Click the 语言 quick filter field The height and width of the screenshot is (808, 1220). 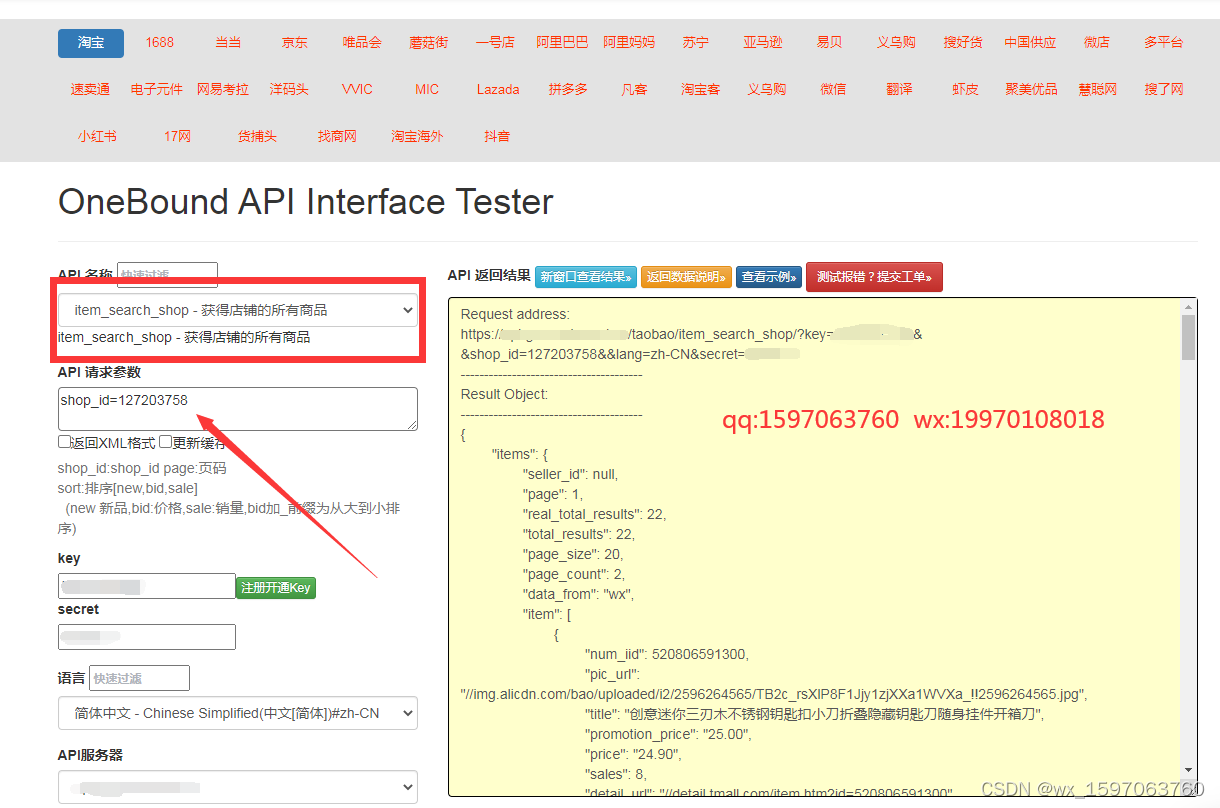click(139, 678)
